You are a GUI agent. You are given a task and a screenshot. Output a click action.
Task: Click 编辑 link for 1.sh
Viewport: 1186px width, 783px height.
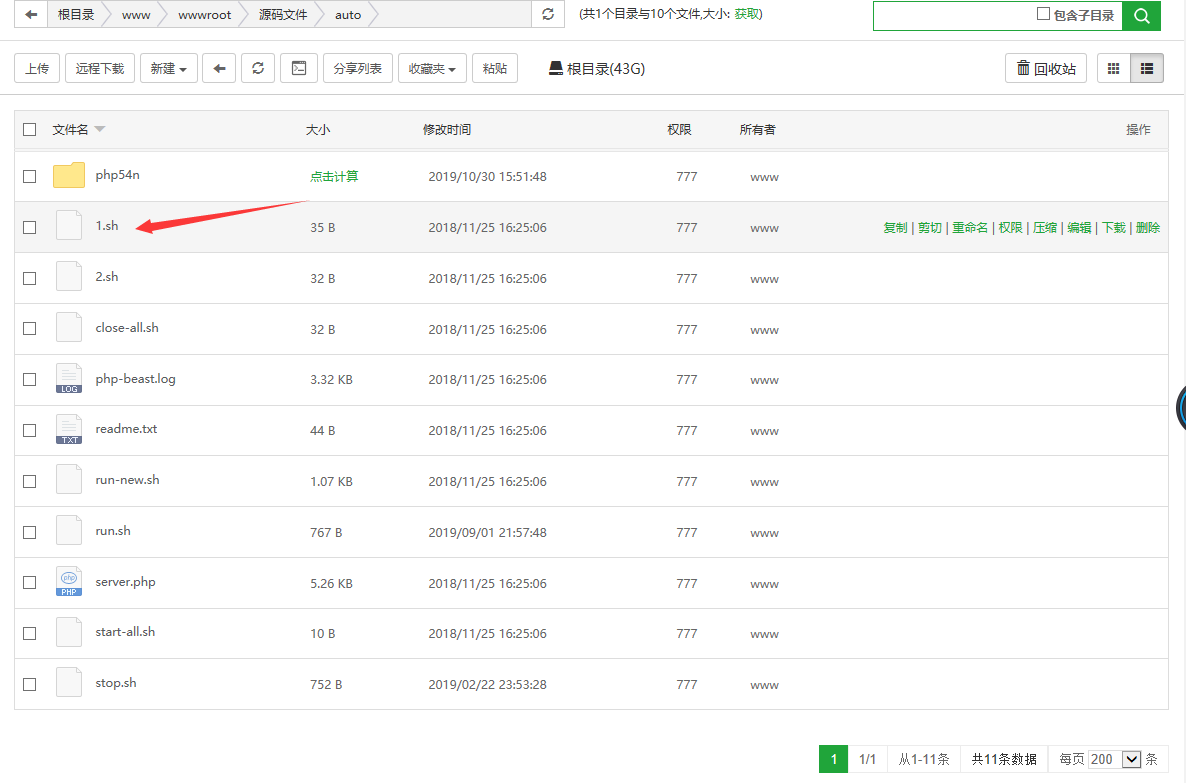coord(1079,228)
